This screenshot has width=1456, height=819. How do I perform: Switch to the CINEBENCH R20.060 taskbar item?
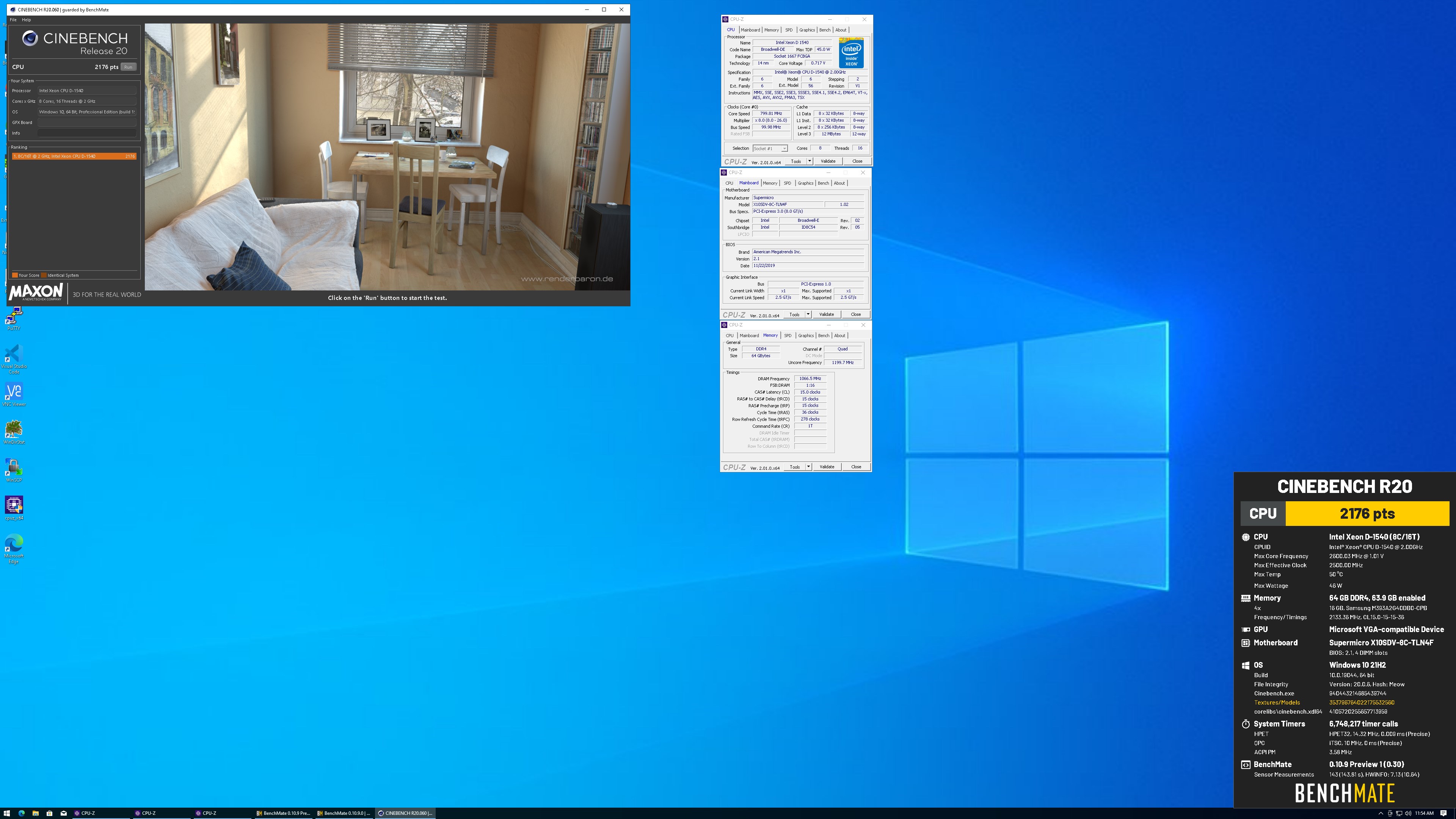[405, 813]
